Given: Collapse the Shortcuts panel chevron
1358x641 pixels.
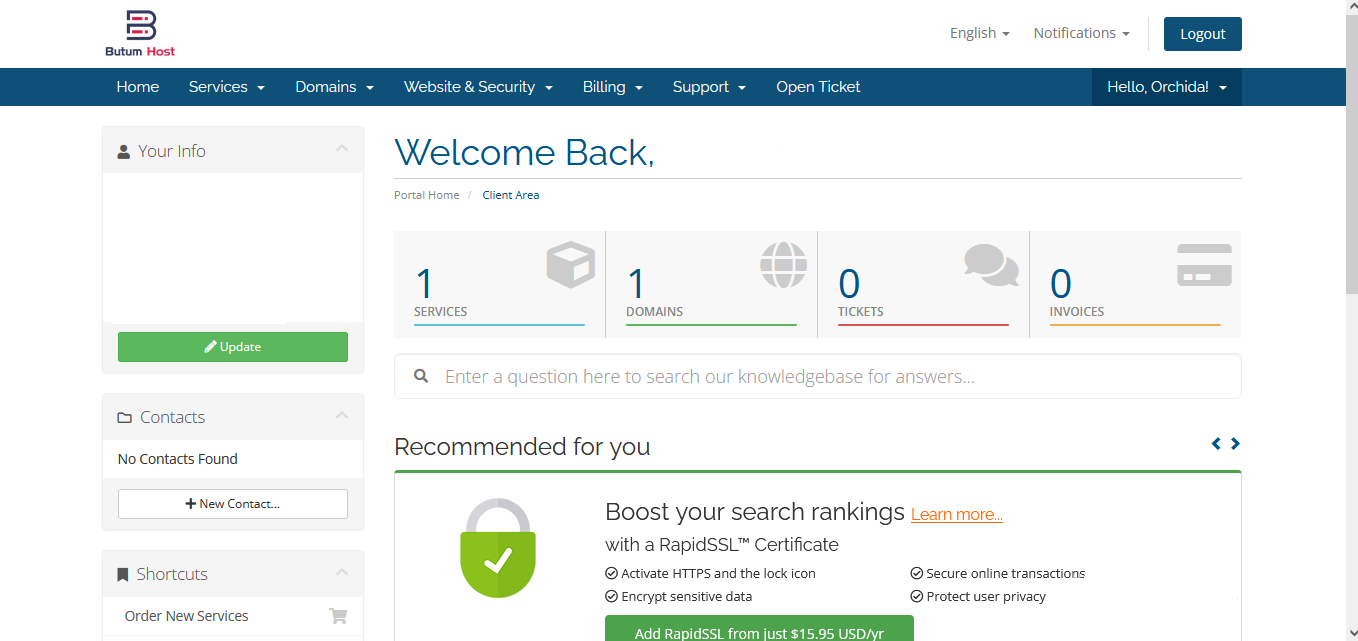Looking at the screenshot, I should pyautogui.click(x=342, y=572).
